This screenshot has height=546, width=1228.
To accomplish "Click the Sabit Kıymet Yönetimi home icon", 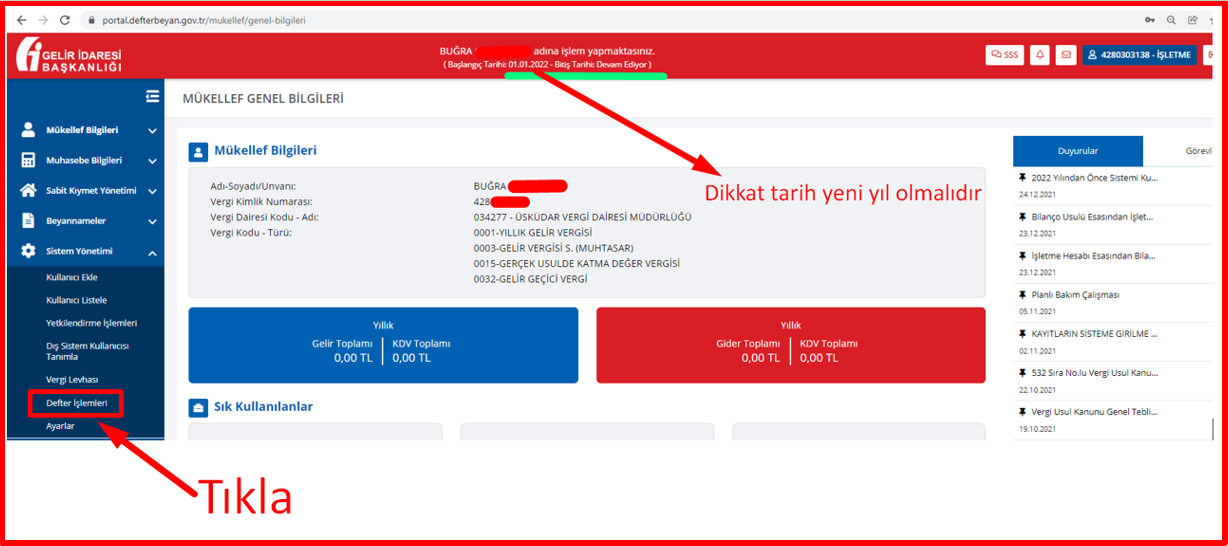I will point(28,190).
